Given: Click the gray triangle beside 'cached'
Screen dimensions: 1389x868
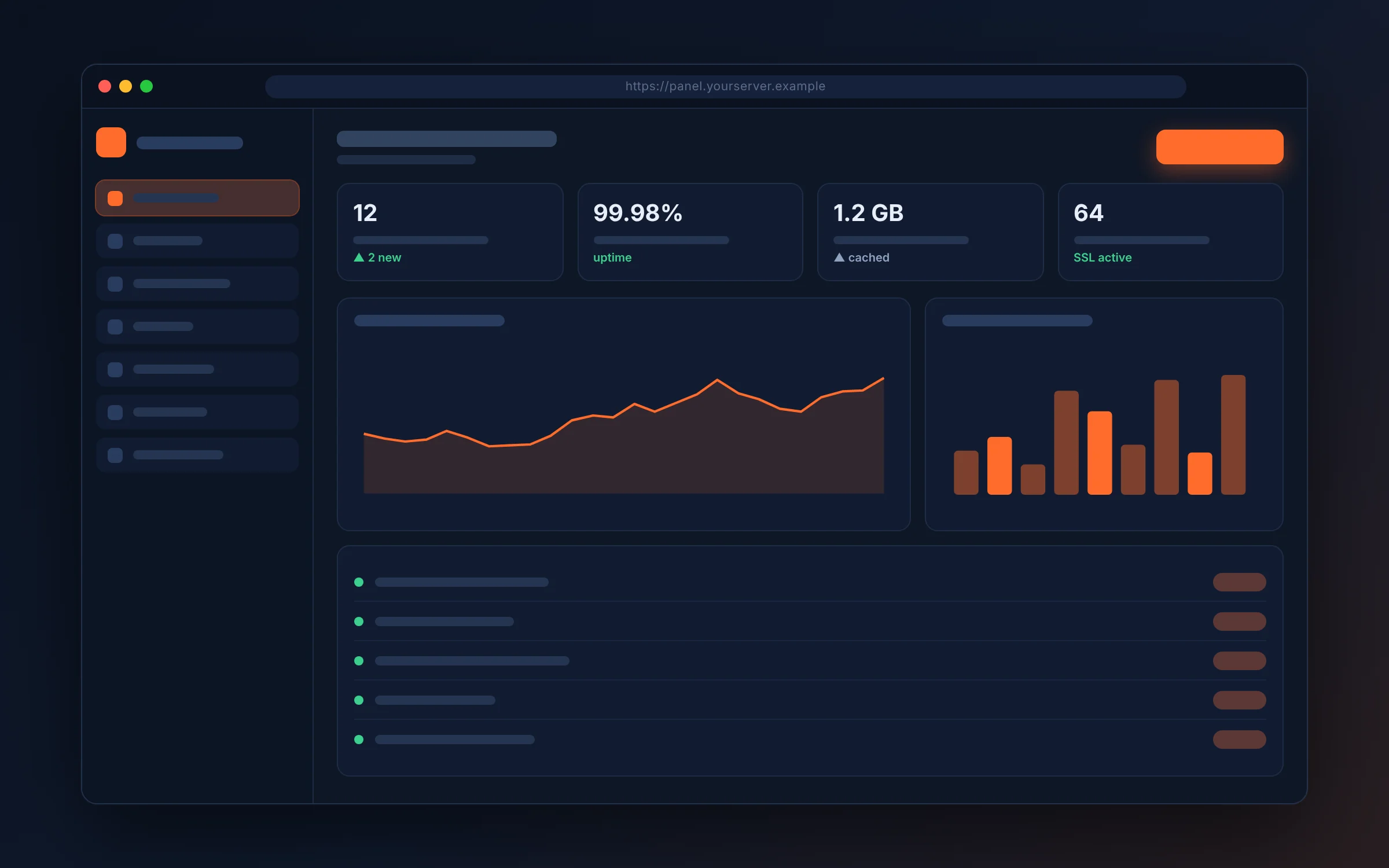Looking at the screenshot, I should [839, 258].
